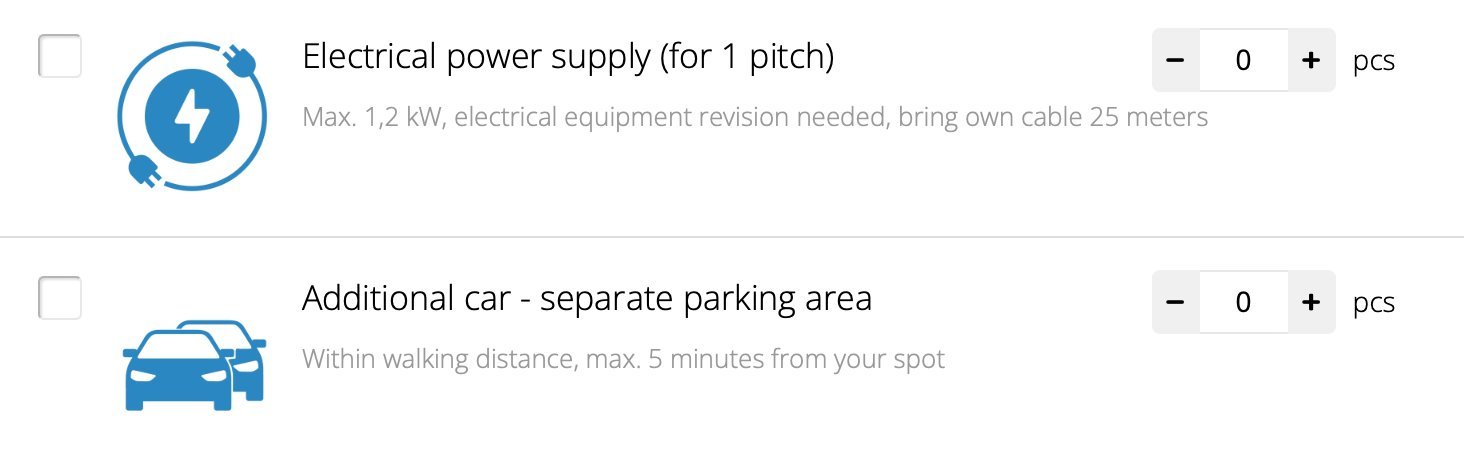This screenshot has height=472, width=1464.
Task: Click the front car in parking icon
Action: pyautogui.click(x=178, y=370)
